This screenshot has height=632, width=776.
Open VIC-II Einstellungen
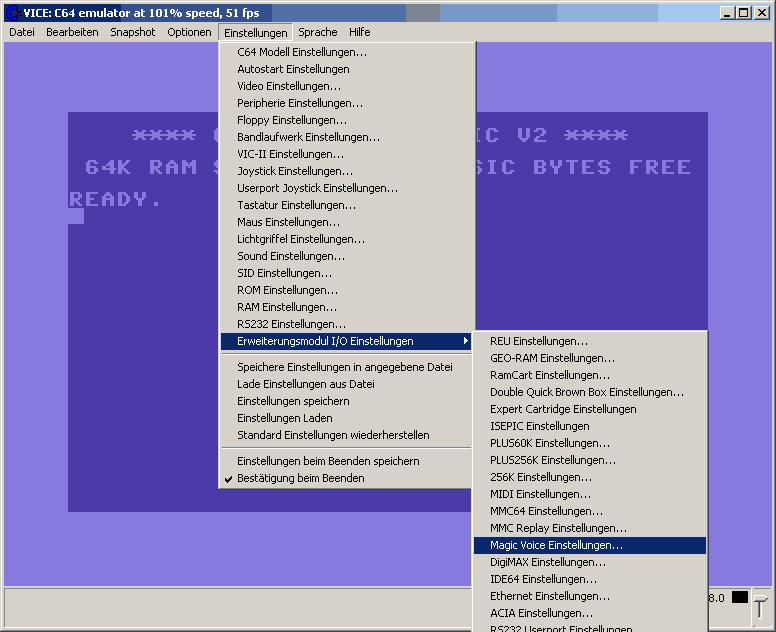tap(290, 154)
